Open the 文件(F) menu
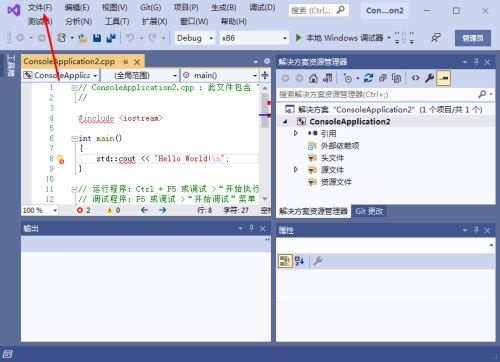The image size is (500, 362). pyautogui.click(x=40, y=8)
